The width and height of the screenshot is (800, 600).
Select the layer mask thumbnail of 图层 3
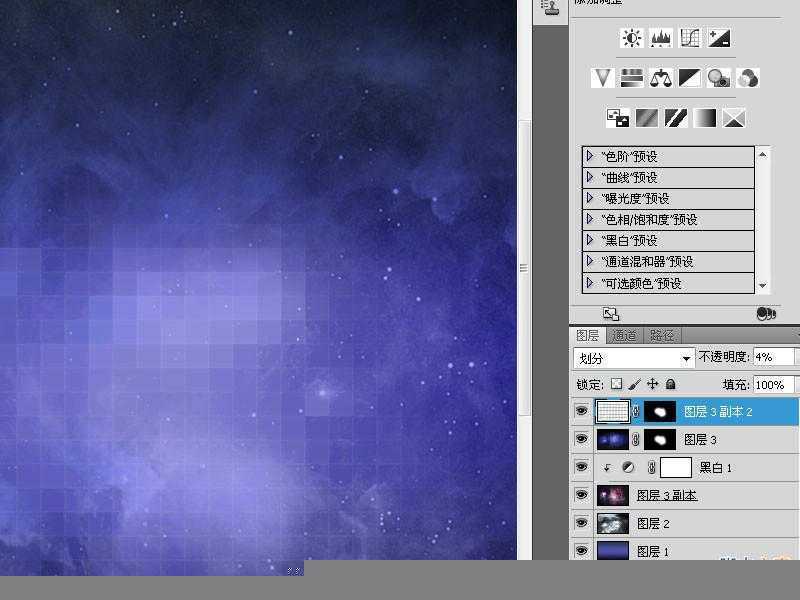(660, 439)
